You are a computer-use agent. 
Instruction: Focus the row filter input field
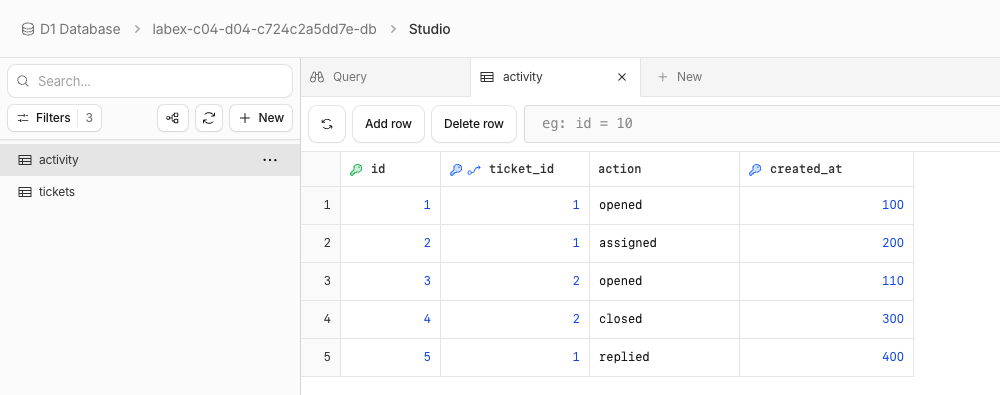click(x=762, y=124)
